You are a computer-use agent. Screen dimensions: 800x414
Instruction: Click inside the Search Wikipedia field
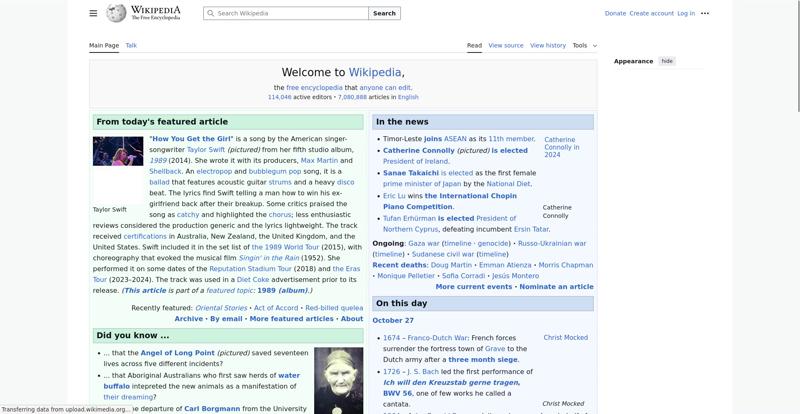pos(290,13)
